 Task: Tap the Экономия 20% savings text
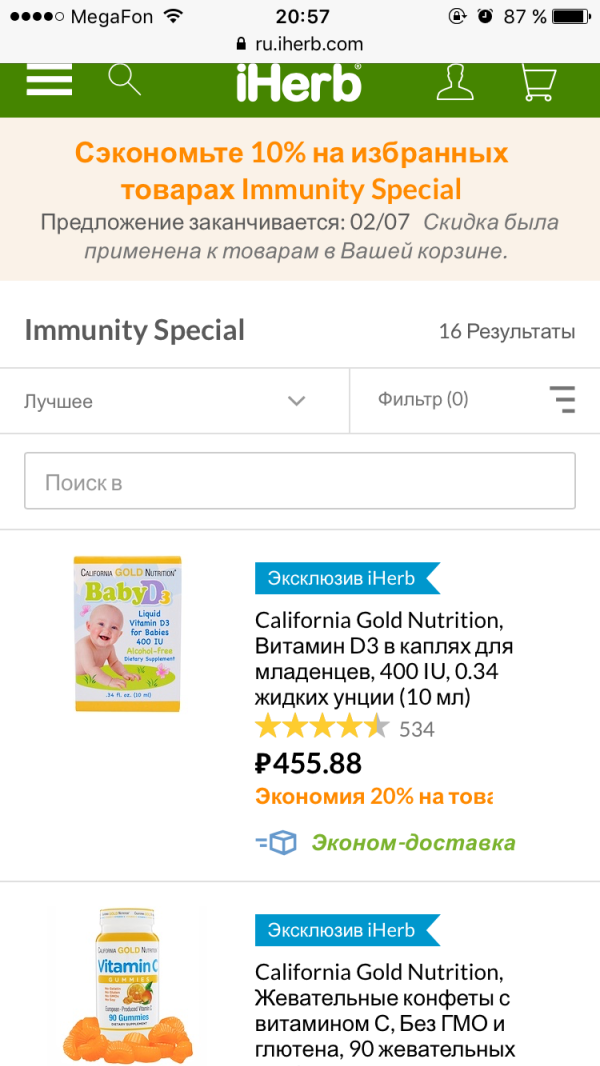coord(374,797)
